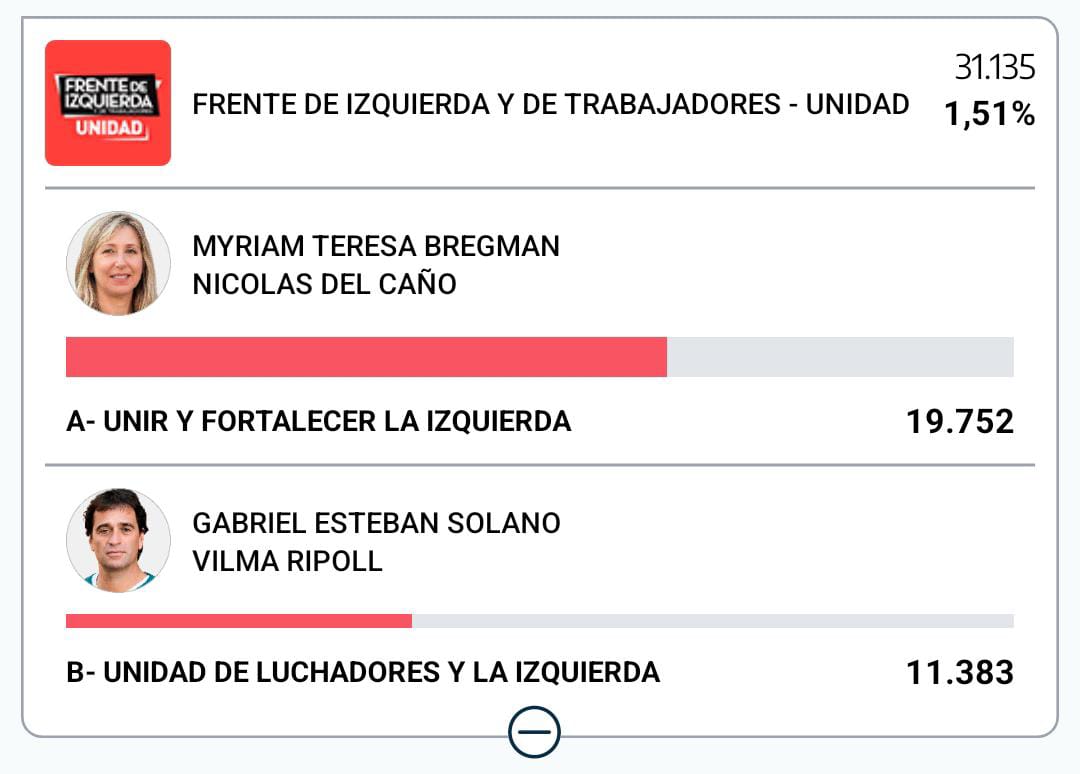This screenshot has height=774, width=1080.
Task: Click the name Vilma Ripoll
Action: coord(287,561)
